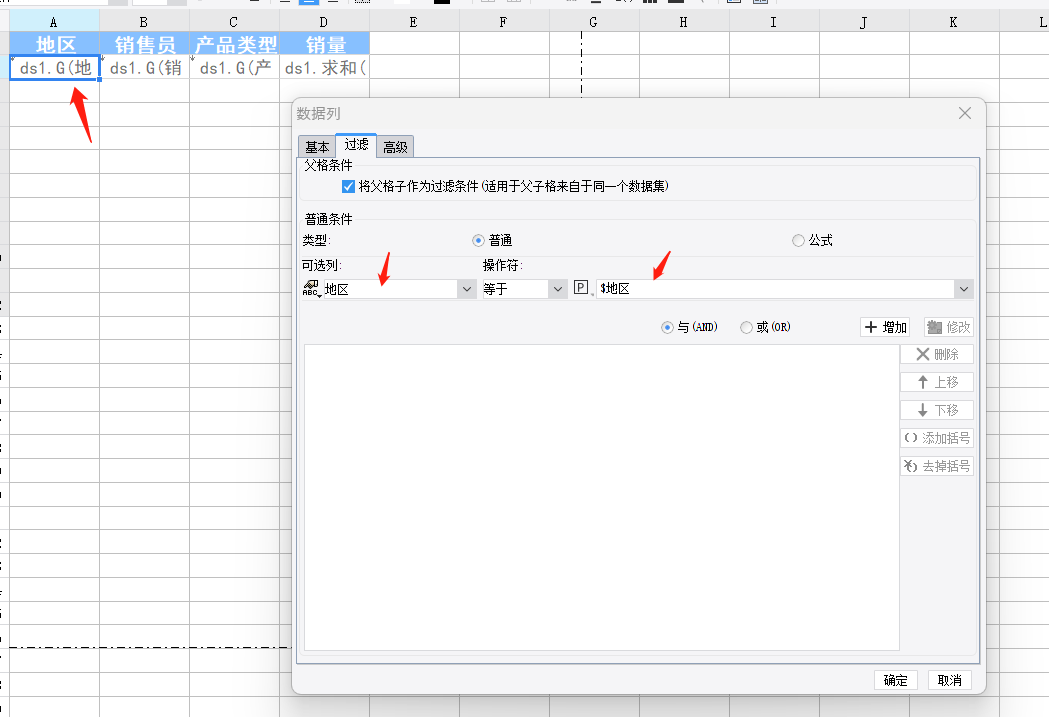Screen dimensions: 1049x717
Task: Select column A header
Action: click(54, 22)
